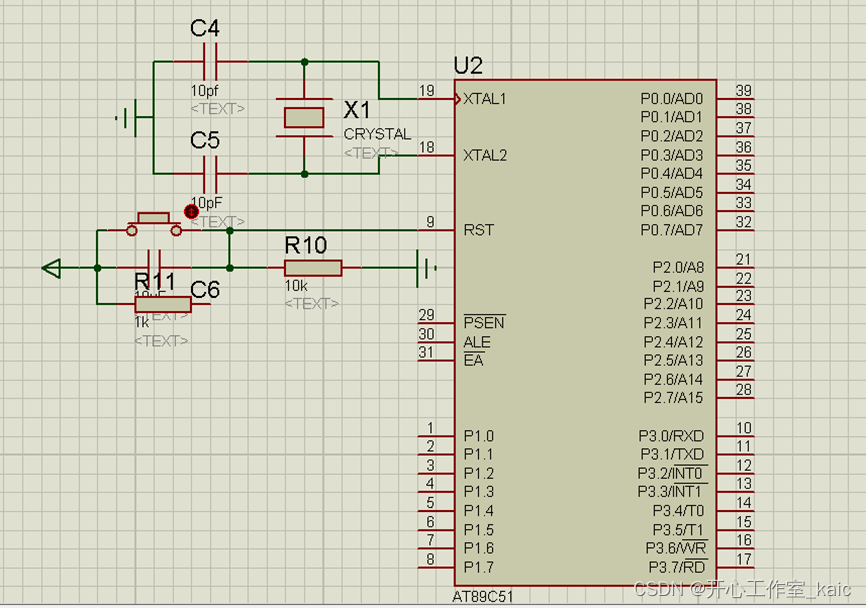Viewport: 866px width, 608px height.
Task: Click the R11 reference label
Action: pos(155,281)
